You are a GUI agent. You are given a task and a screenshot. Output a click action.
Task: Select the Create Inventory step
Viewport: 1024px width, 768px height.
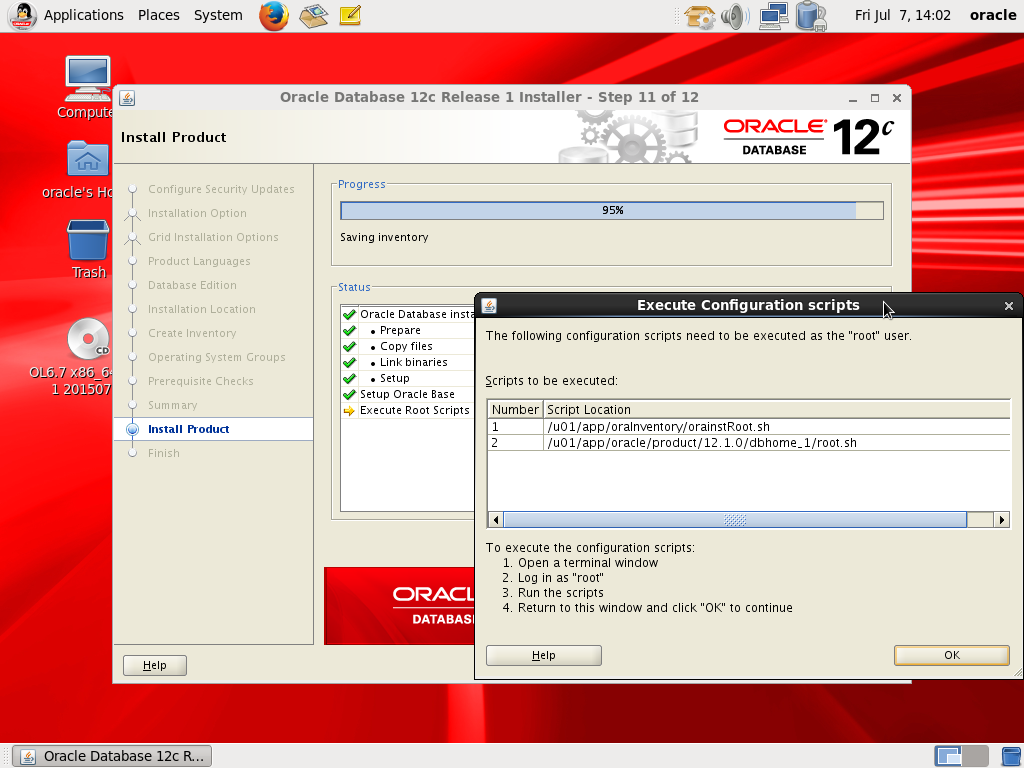(192, 333)
